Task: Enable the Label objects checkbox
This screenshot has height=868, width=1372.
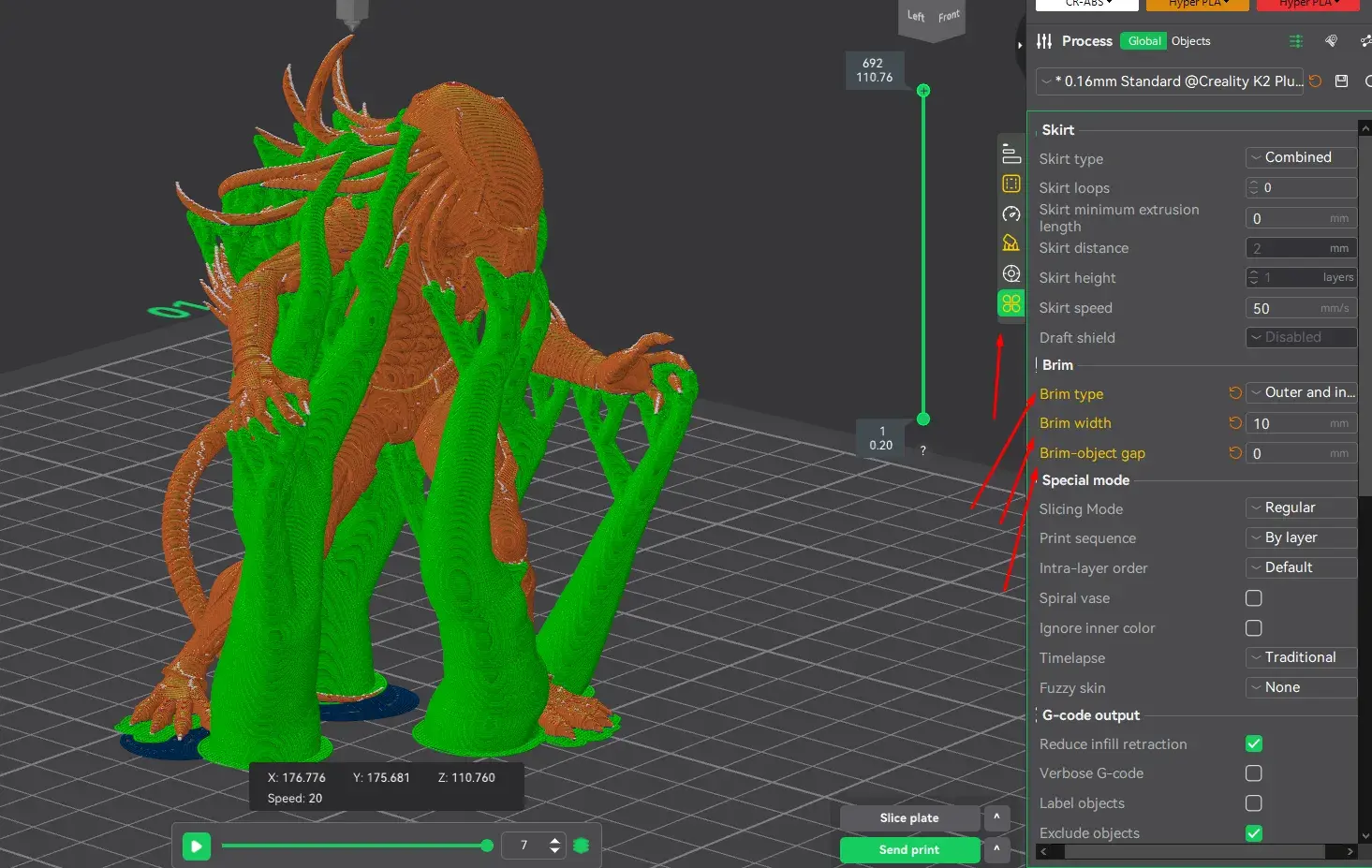Action: pyautogui.click(x=1254, y=803)
